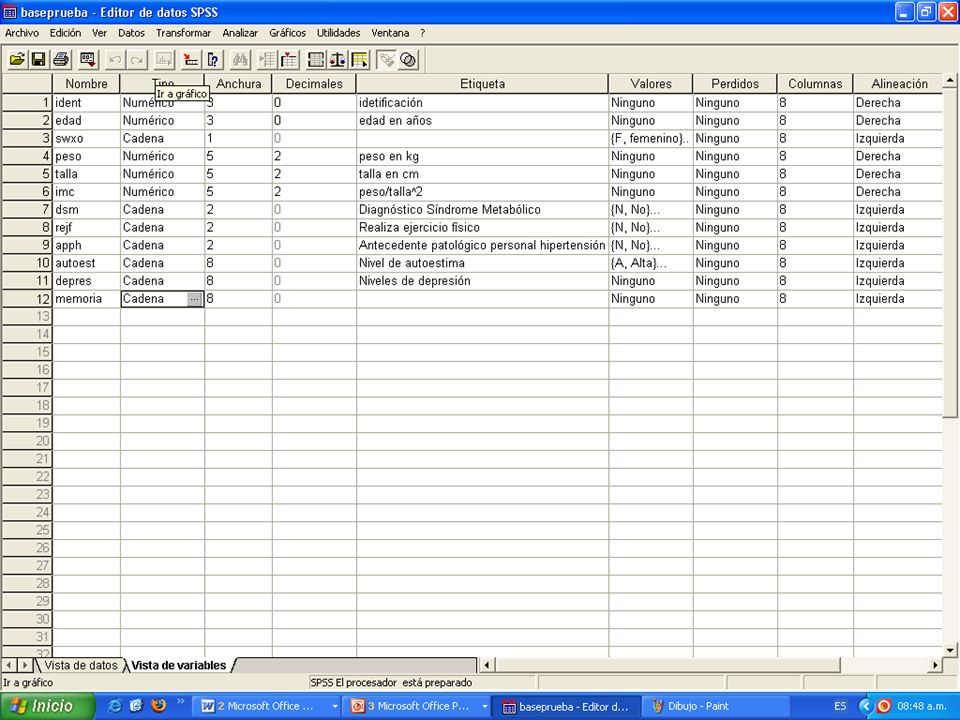Click the 'Nivel de autoestima' label cell
The image size is (960, 720).
click(482, 263)
